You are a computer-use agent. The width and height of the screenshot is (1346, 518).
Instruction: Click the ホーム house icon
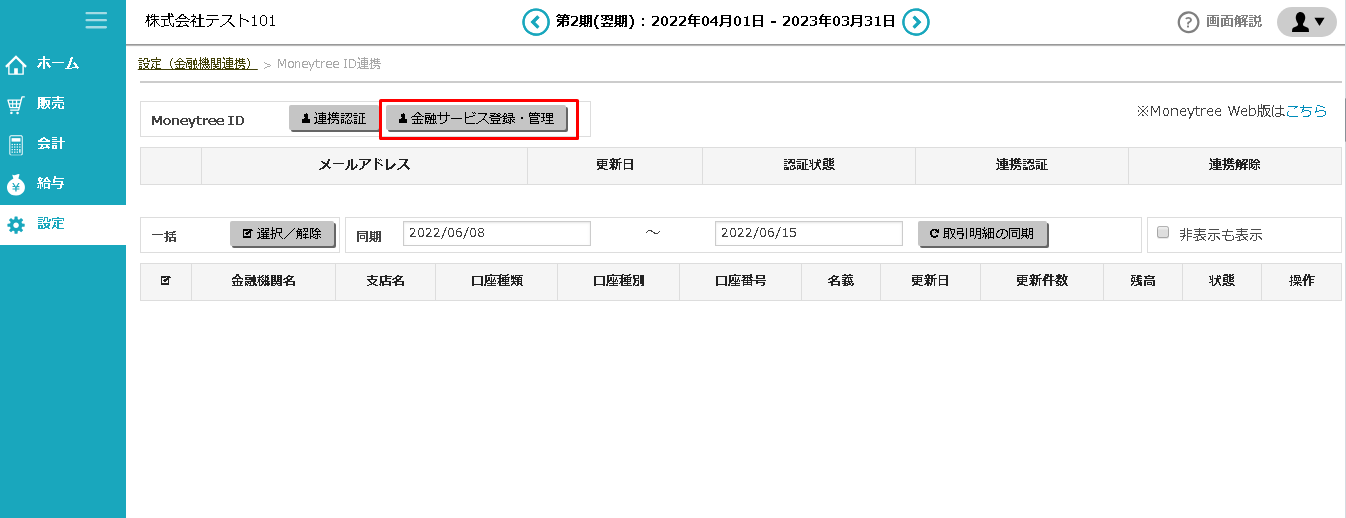[16, 65]
